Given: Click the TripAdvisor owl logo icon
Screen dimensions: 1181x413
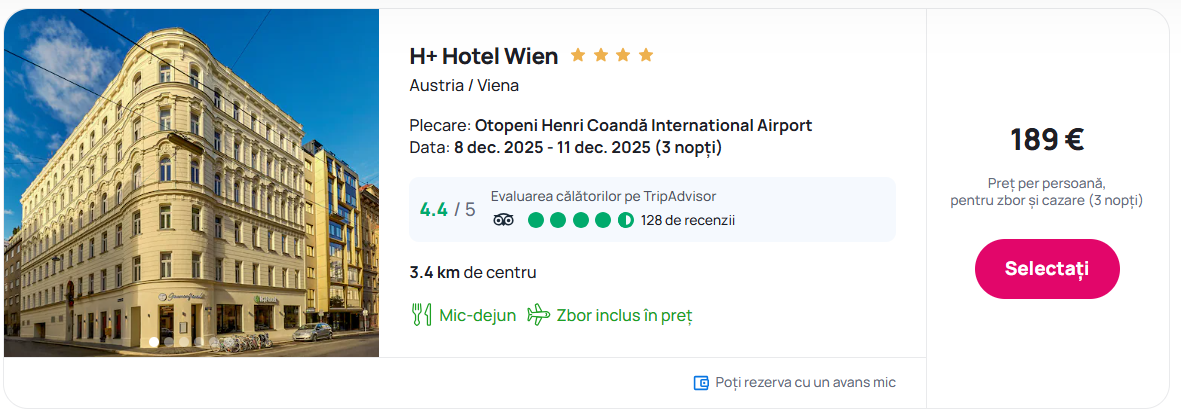Looking at the screenshot, I should 503,220.
